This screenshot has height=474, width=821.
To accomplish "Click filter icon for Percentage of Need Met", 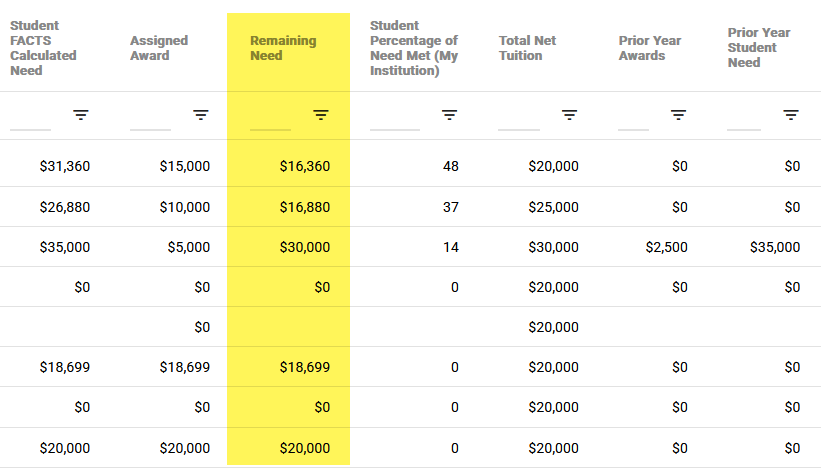I will tap(450, 115).
